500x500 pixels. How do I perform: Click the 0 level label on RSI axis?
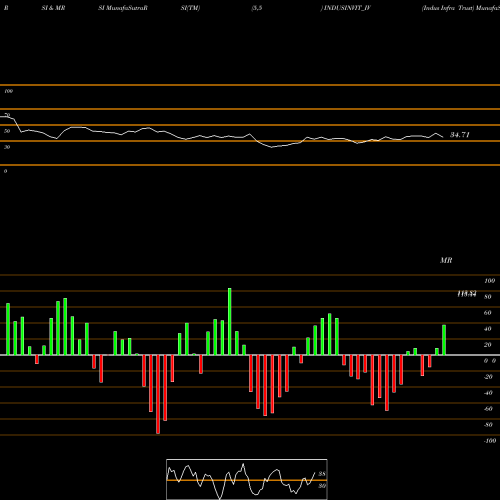click(5, 171)
